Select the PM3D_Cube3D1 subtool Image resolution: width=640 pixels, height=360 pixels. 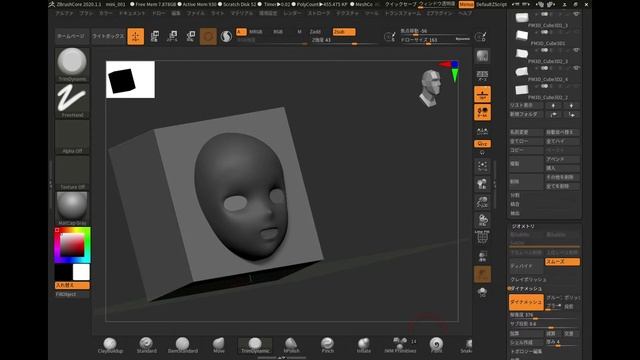click(x=544, y=38)
